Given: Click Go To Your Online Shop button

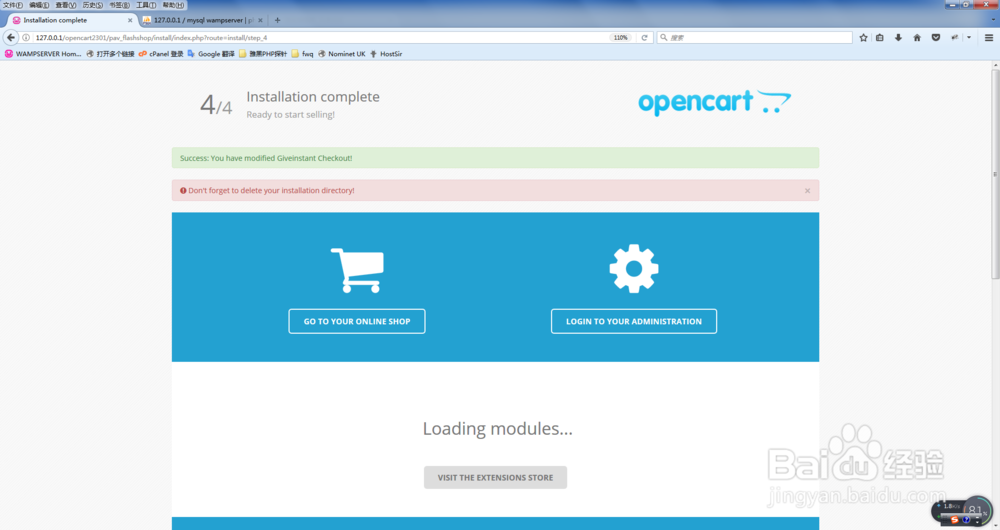Looking at the screenshot, I should [x=357, y=321].
